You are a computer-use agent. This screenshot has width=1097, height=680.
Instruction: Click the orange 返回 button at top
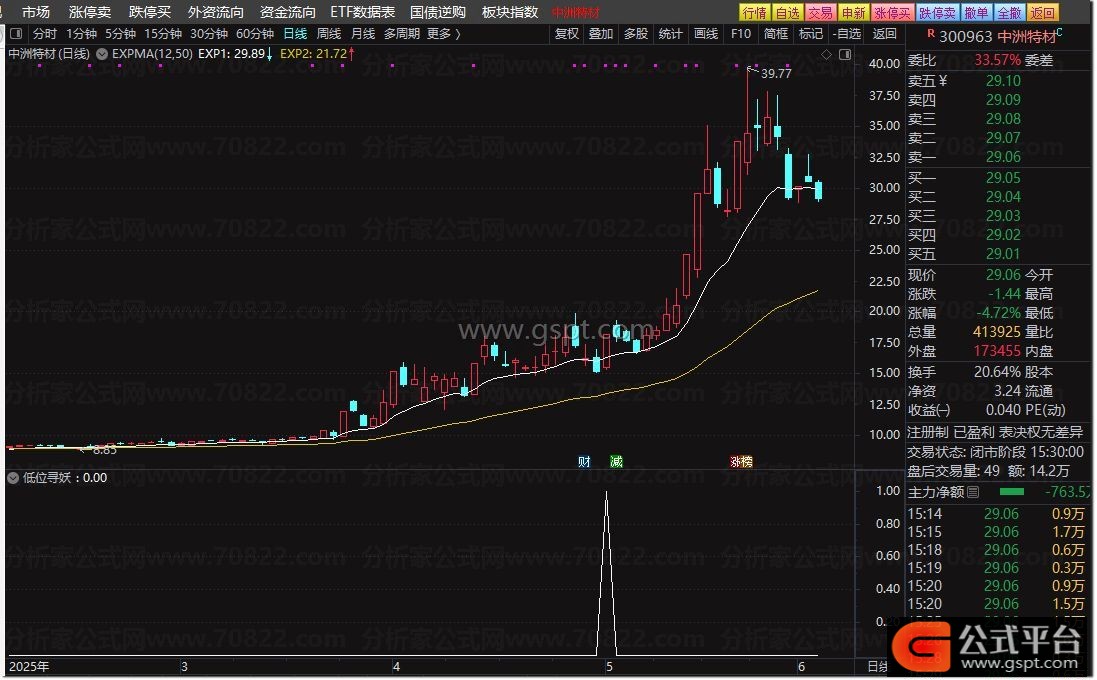pyautogui.click(x=1042, y=13)
